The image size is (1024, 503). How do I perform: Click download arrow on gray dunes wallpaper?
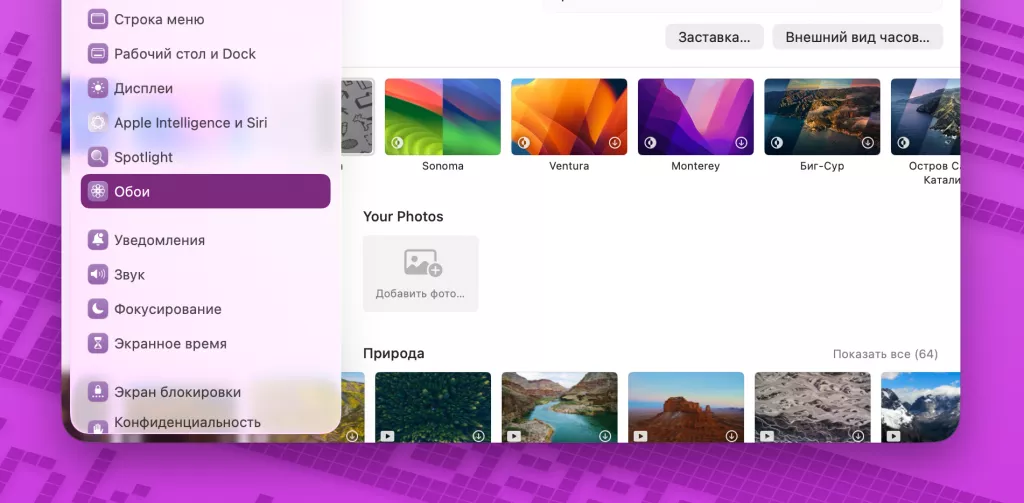point(858,436)
